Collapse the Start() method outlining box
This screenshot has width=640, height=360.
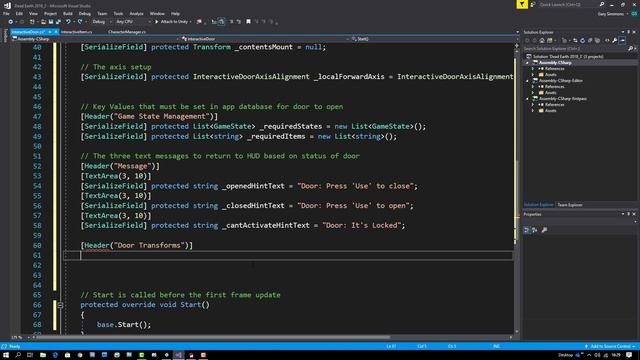click(x=60, y=305)
